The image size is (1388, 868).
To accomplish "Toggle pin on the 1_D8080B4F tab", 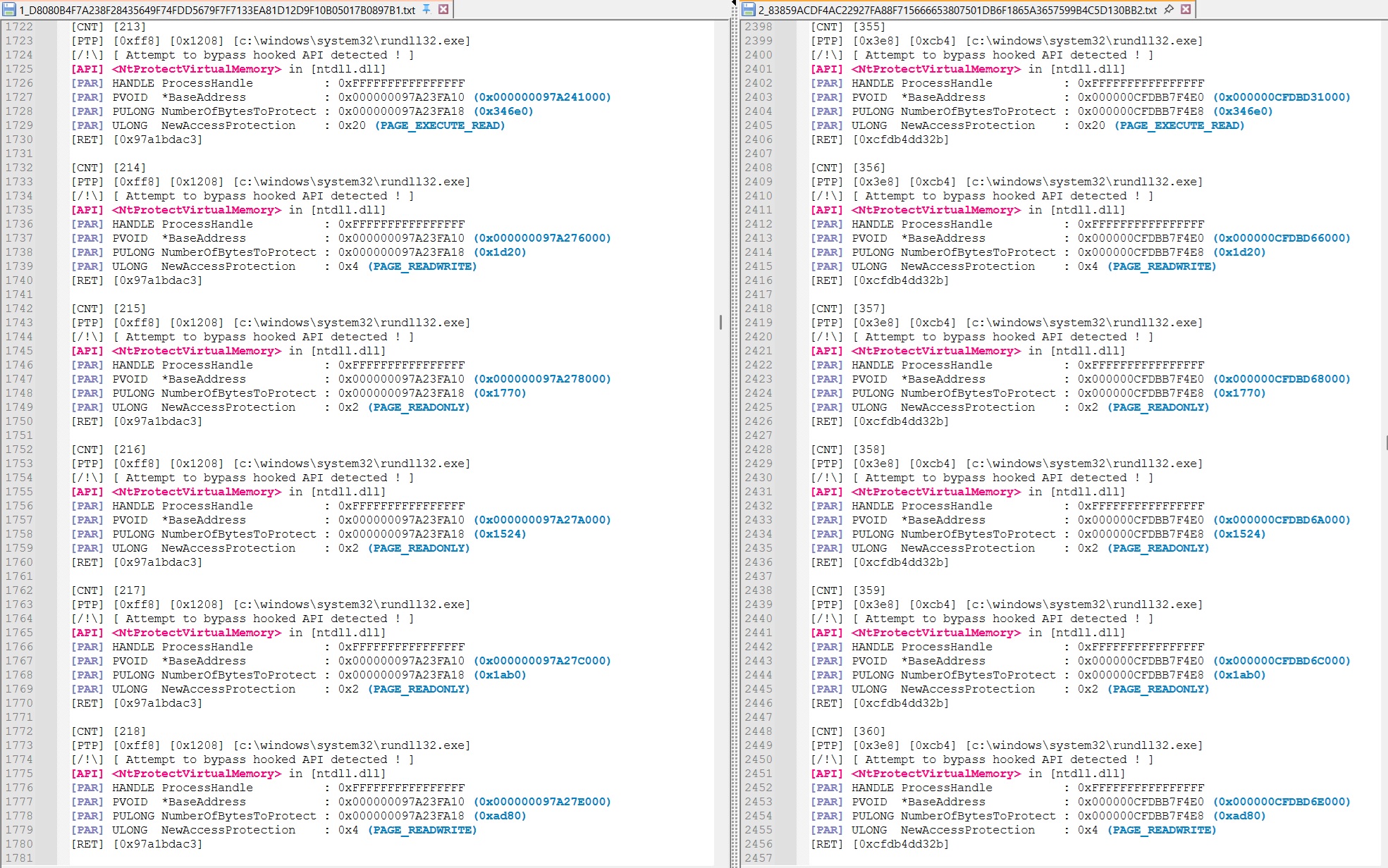I will tap(426, 9).
